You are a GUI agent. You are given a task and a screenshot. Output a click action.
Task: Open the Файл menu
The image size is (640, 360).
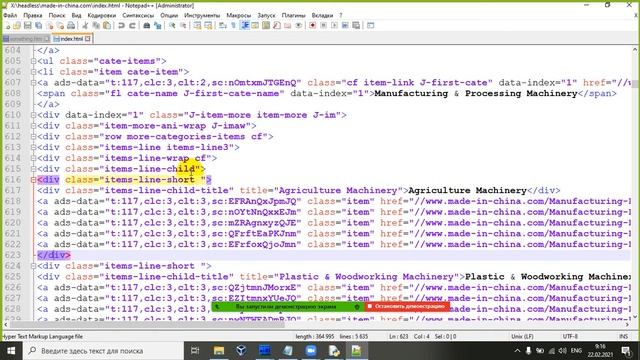click(x=10, y=15)
